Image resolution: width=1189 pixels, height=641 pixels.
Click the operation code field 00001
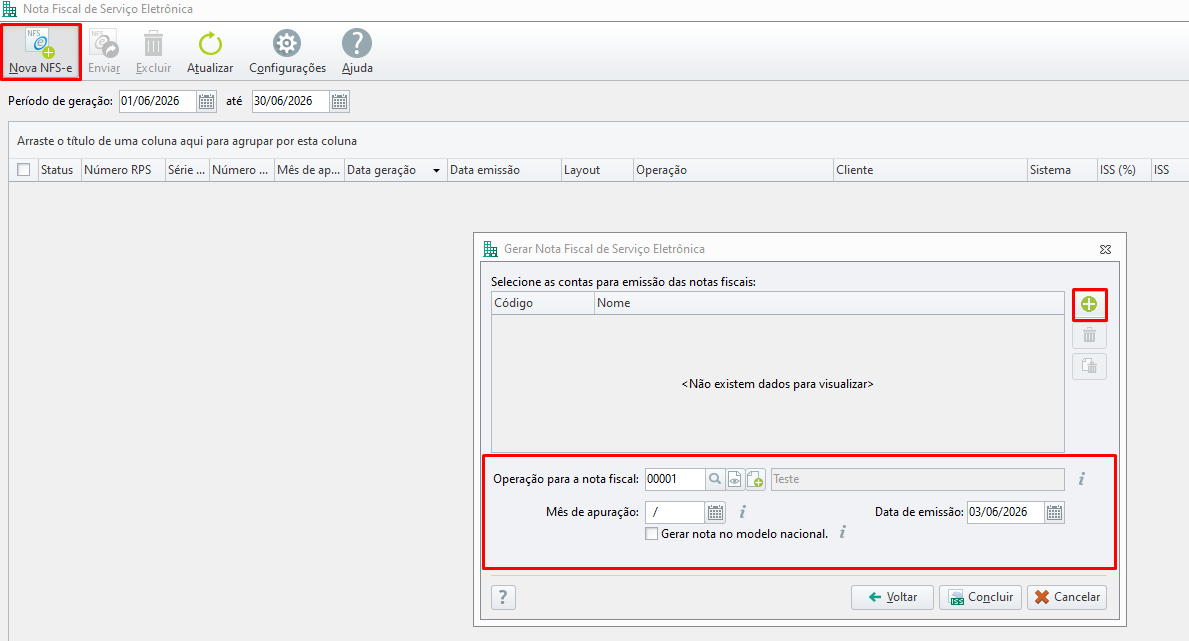[674, 479]
